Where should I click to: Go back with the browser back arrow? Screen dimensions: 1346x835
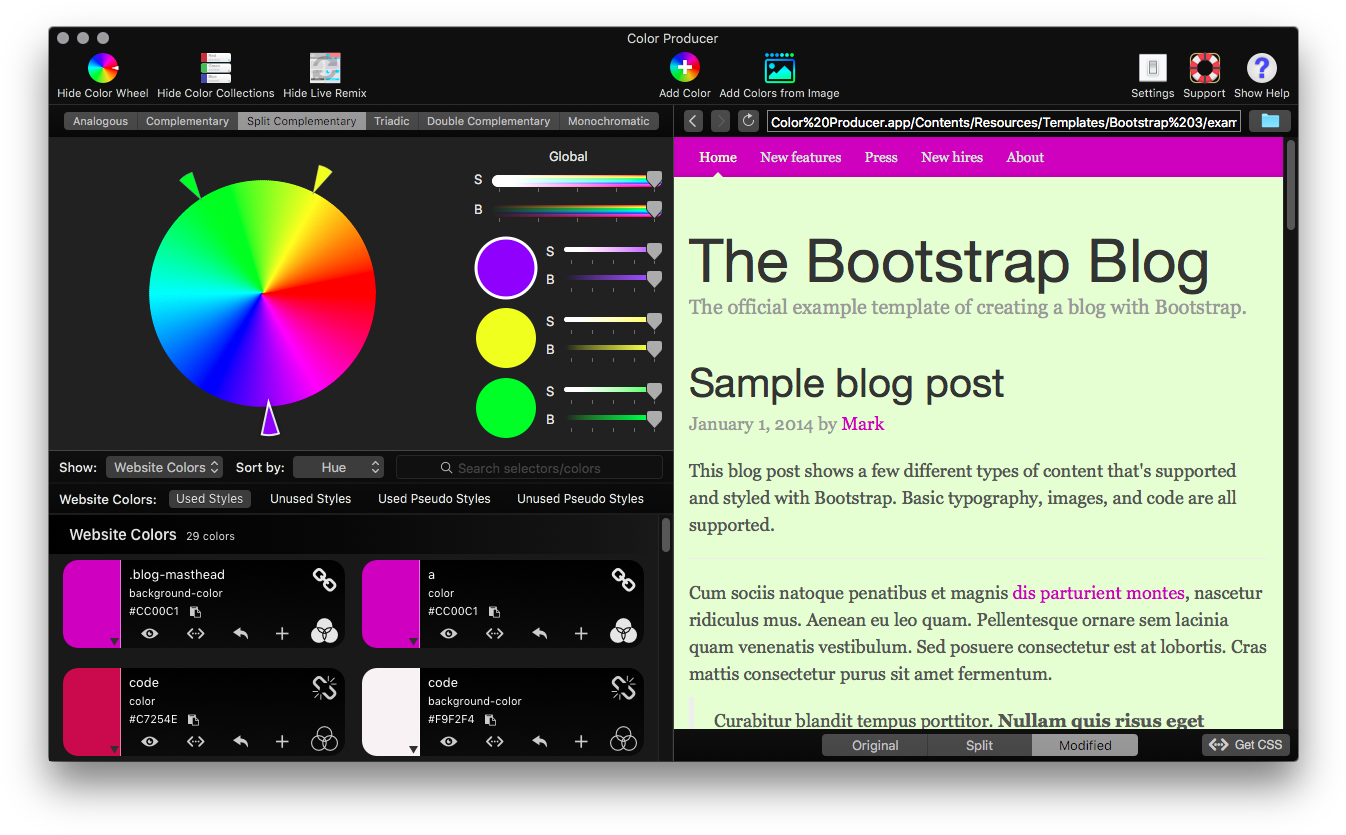694,121
